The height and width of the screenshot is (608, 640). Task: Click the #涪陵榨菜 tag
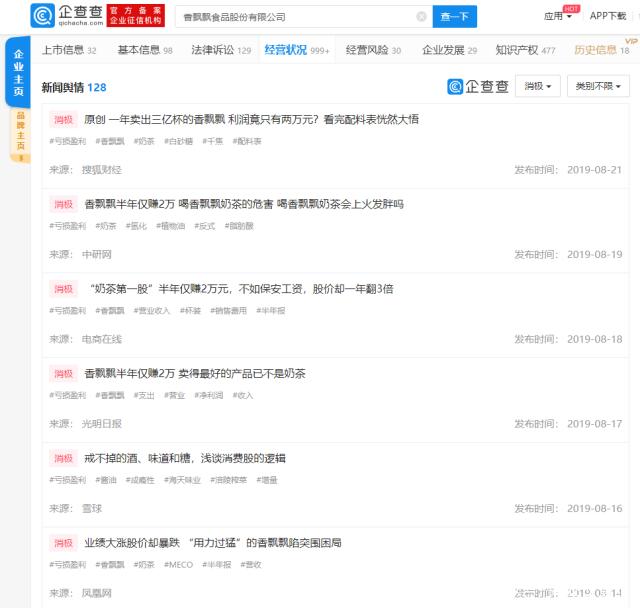229,480
